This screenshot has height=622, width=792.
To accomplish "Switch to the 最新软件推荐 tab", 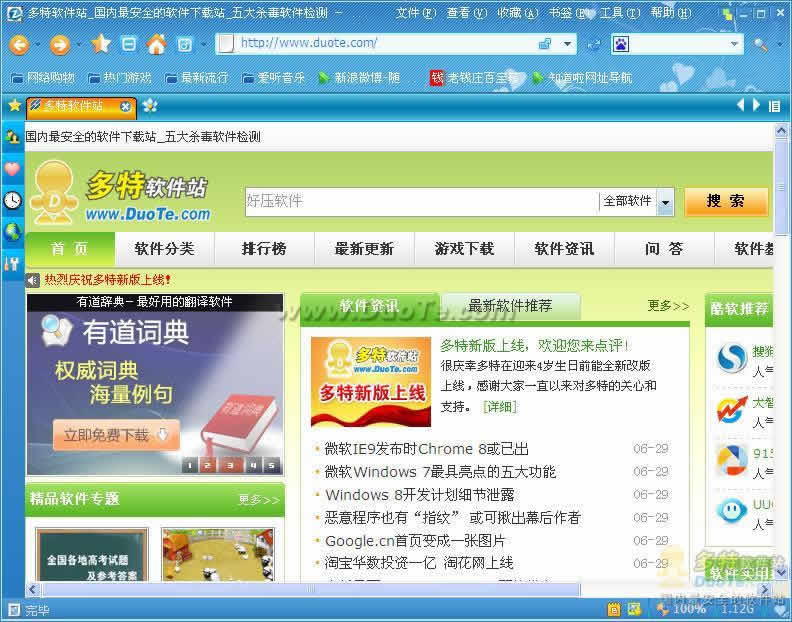I will point(510,306).
